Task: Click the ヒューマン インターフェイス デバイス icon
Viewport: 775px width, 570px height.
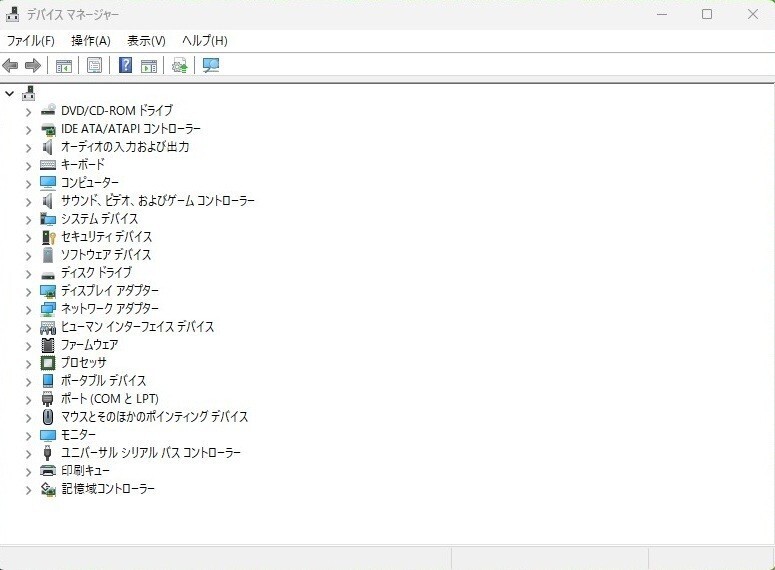Action: tap(48, 327)
